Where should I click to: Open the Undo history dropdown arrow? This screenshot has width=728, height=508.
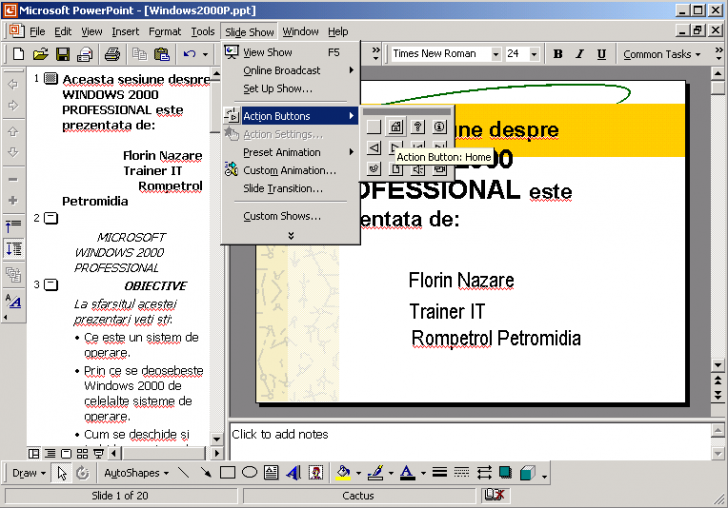click(205, 54)
